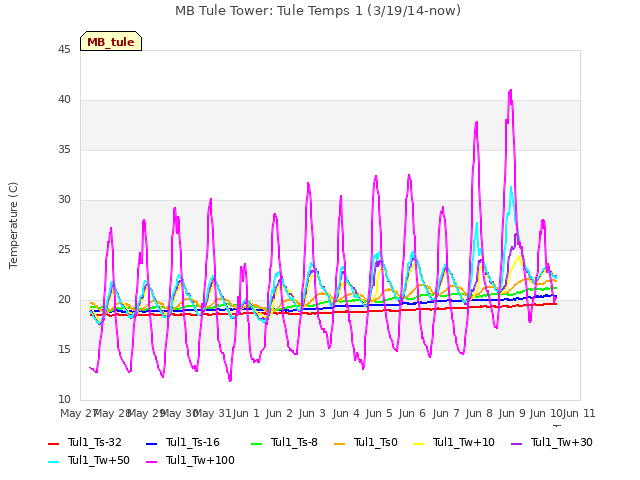640x480 pixels.
Task: Click the Jun 9 x-axis date label
Action: pos(512,413)
